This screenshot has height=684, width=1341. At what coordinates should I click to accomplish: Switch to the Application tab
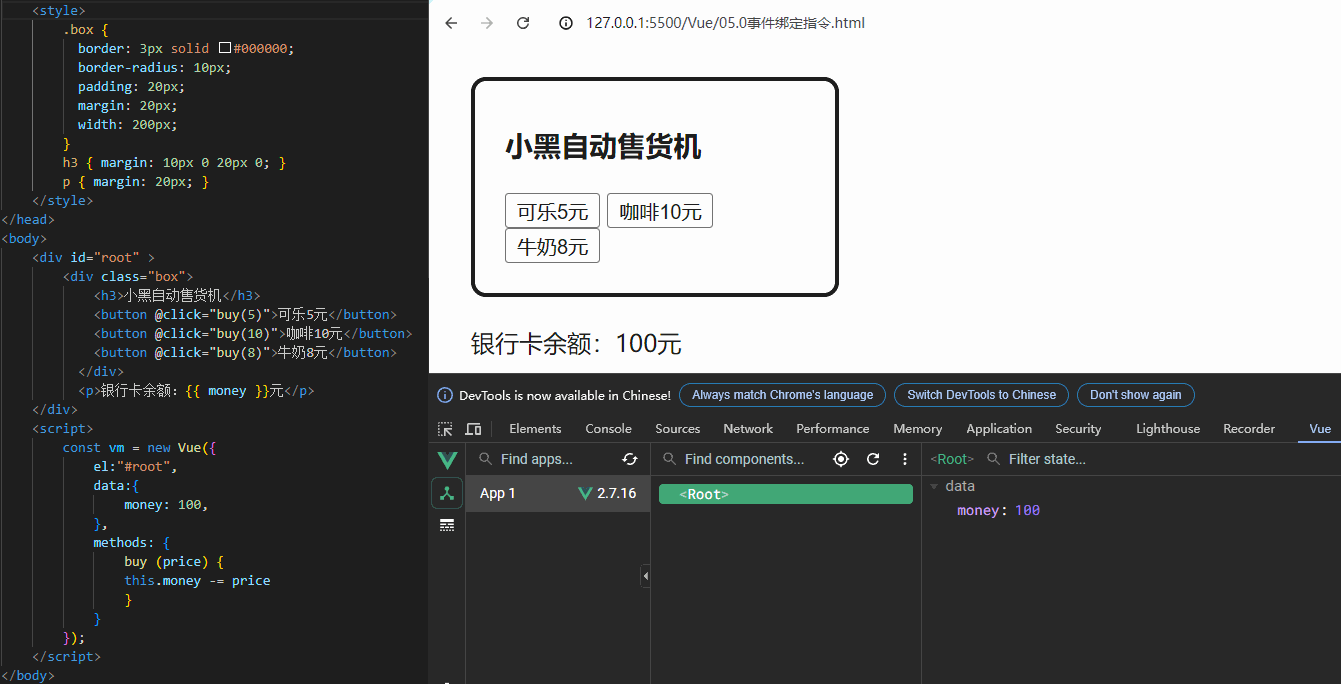tap(998, 429)
